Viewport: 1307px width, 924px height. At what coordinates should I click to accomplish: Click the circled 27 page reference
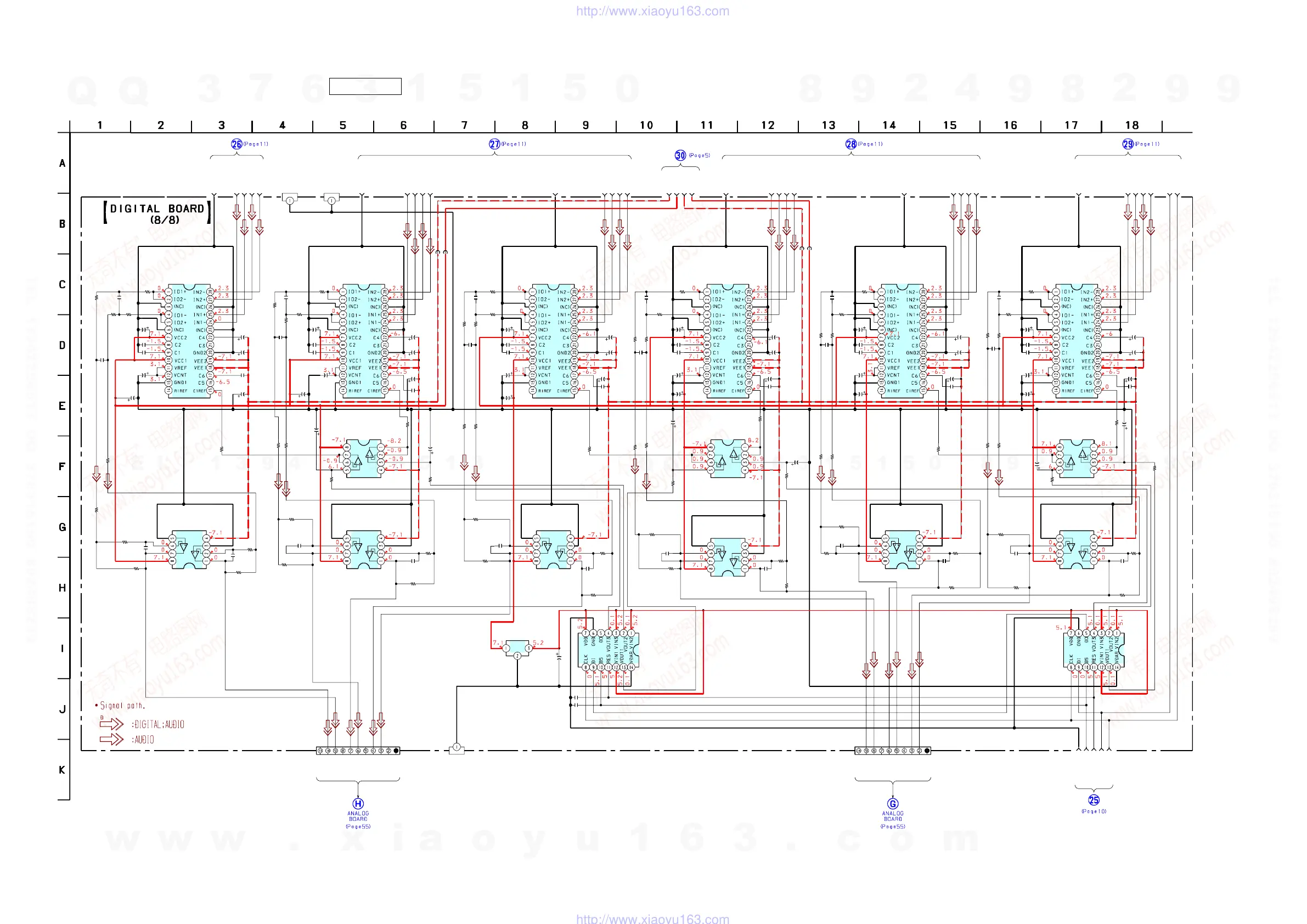click(494, 144)
